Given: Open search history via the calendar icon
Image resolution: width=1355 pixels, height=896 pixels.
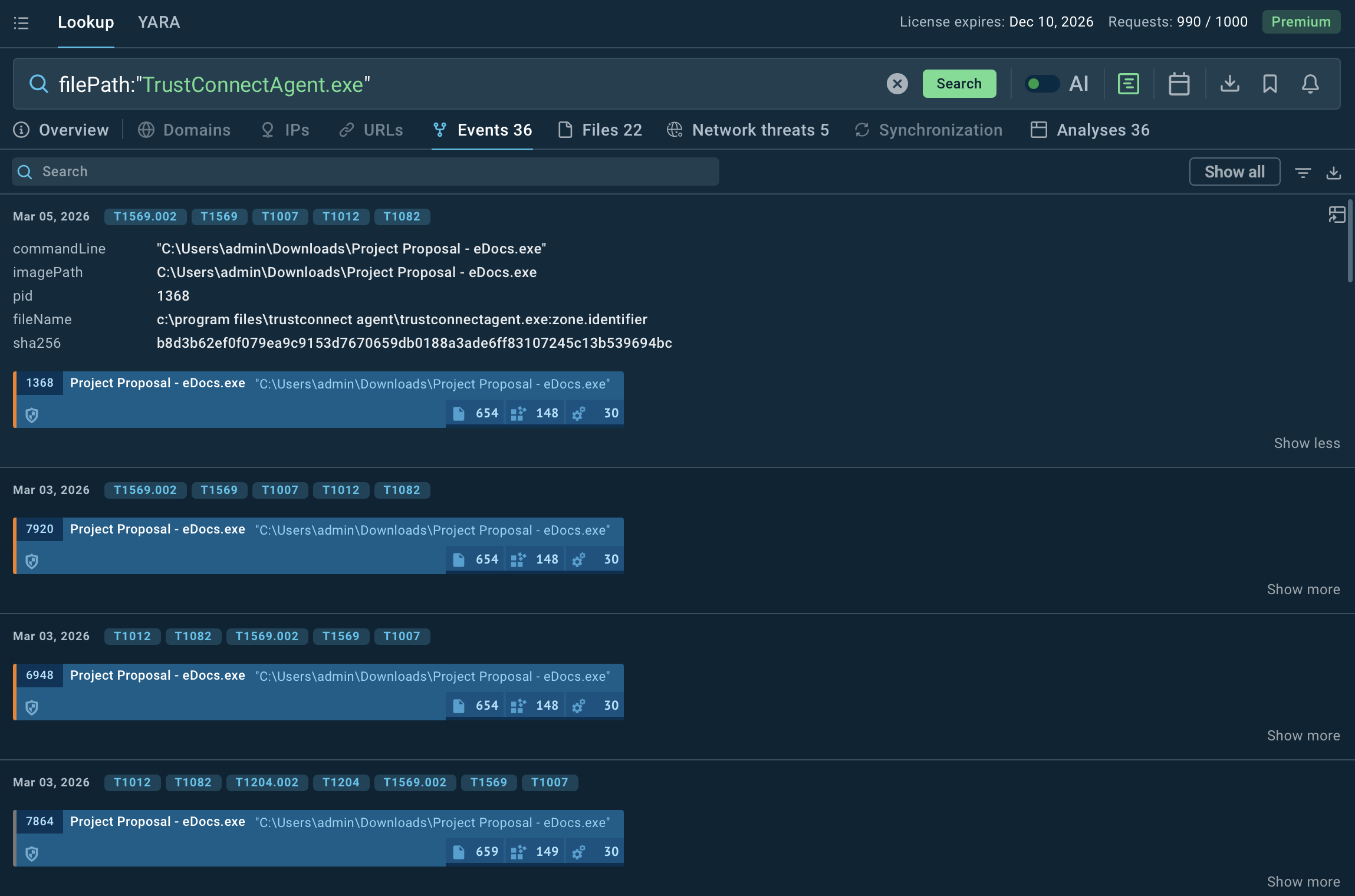Looking at the screenshot, I should coord(1178,84).
